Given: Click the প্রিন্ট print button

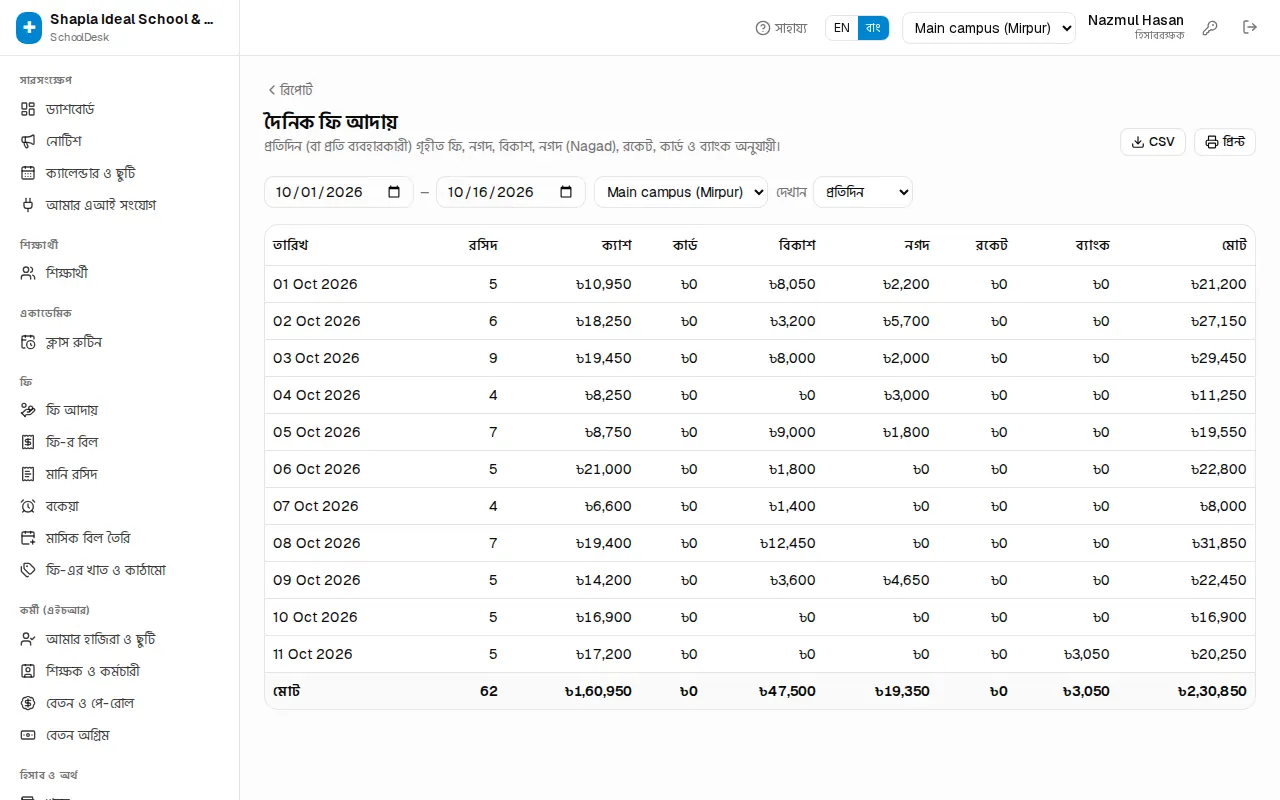Looking at the screenshot, I should click(x=1225, y=142).
